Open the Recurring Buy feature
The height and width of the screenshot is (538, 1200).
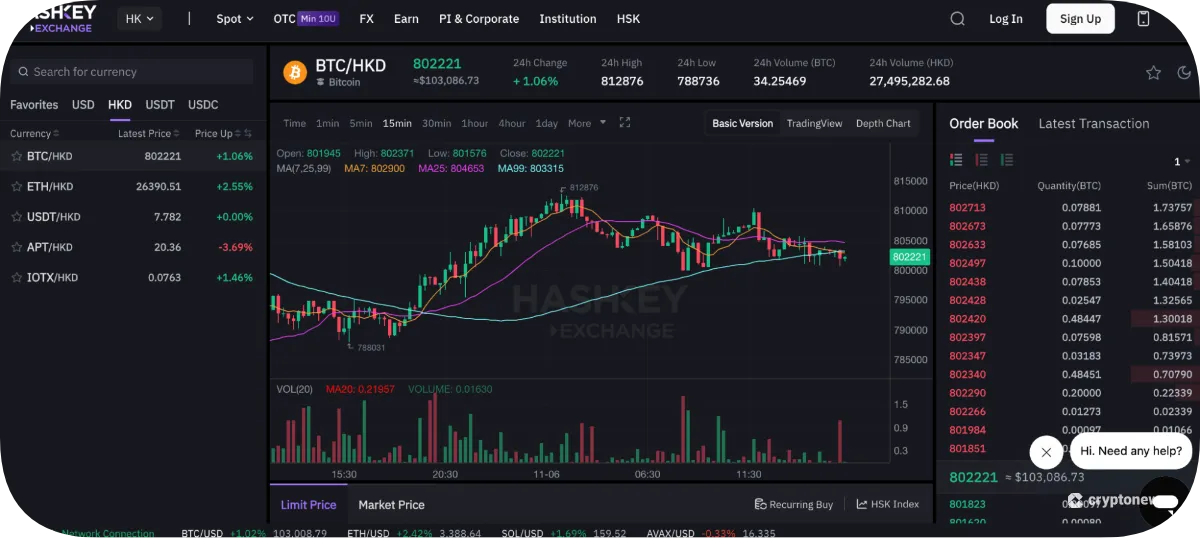[794, 505]
